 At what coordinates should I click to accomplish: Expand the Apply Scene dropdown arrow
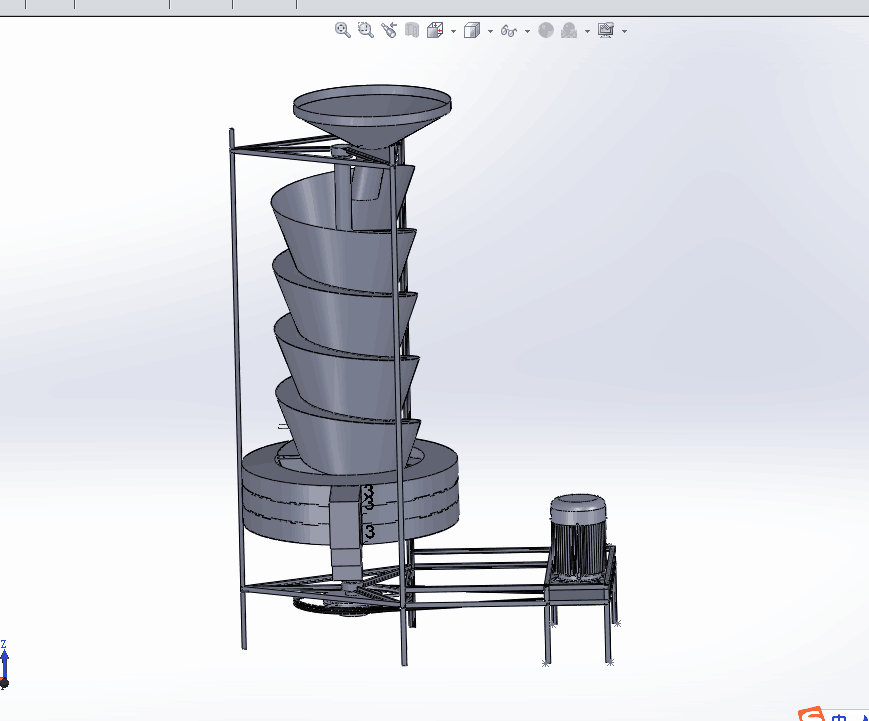[x=587, y=31]
